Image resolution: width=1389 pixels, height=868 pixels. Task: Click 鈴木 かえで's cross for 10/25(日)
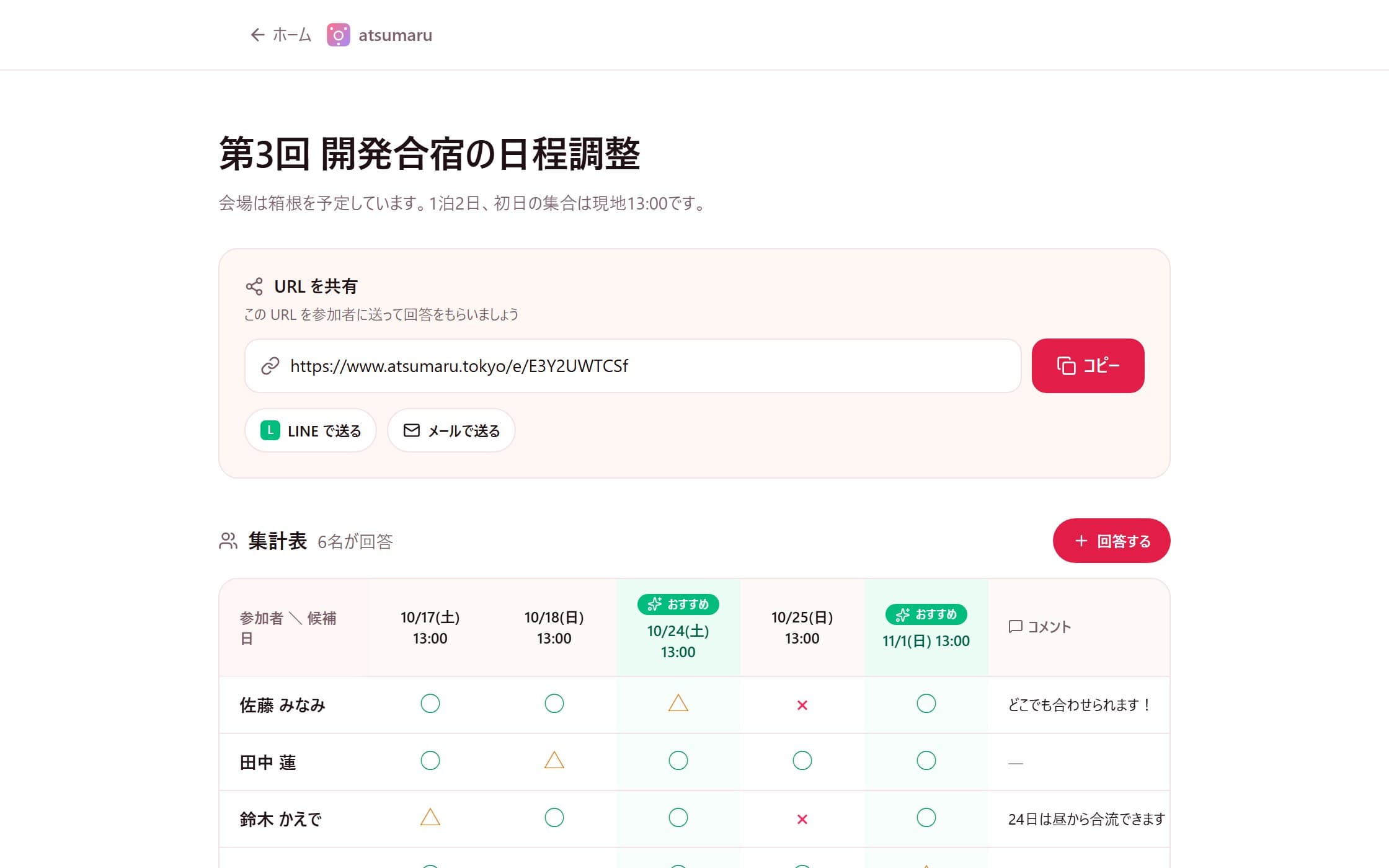802,819
